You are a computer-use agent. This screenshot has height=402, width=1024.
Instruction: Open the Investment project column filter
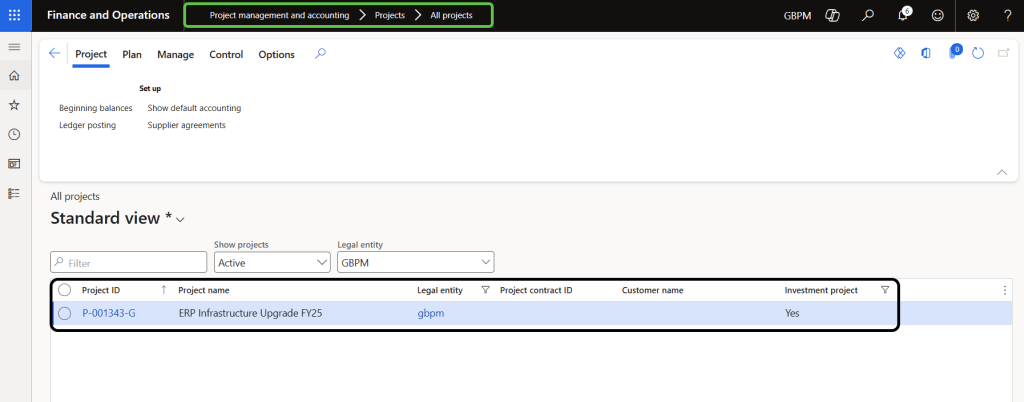coord(884,290)
